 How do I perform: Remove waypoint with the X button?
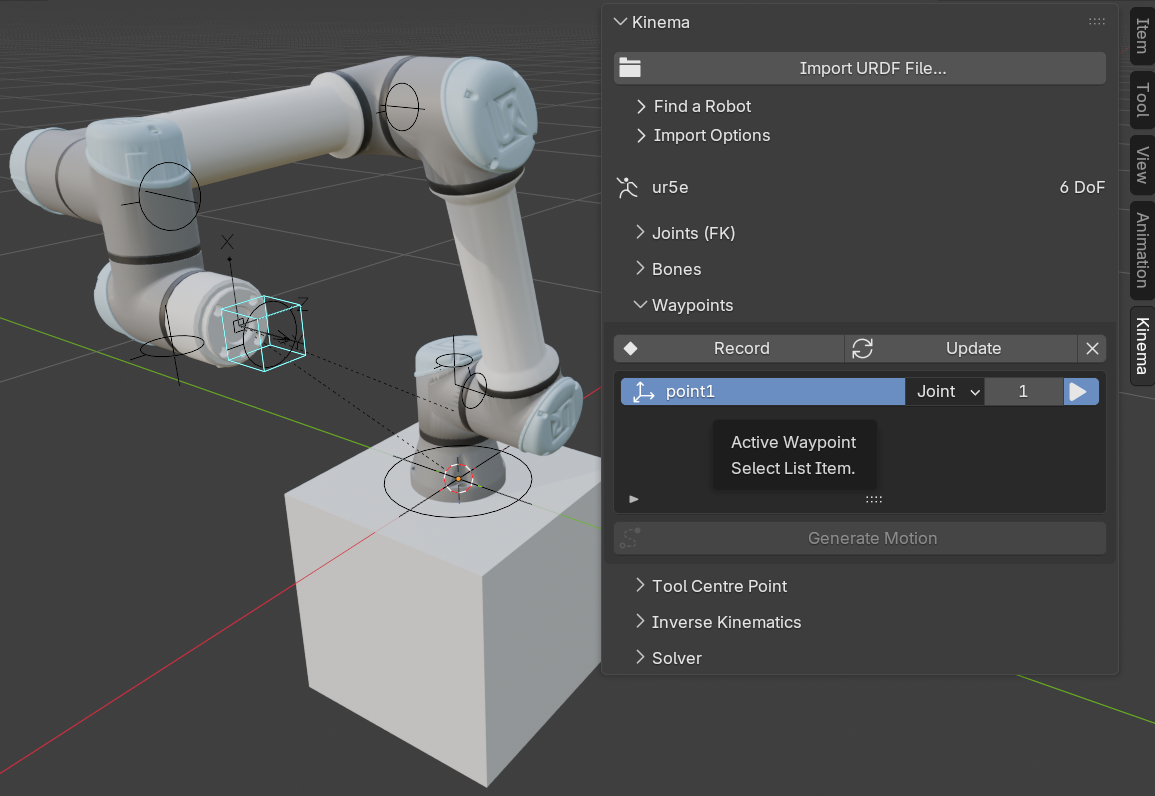(1092, 348)
